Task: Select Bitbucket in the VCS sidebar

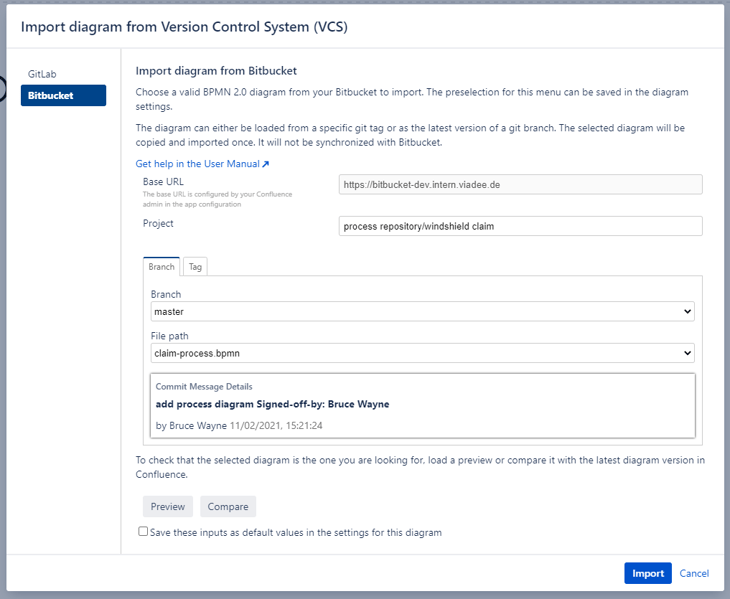Action: (x=63, y=95)
